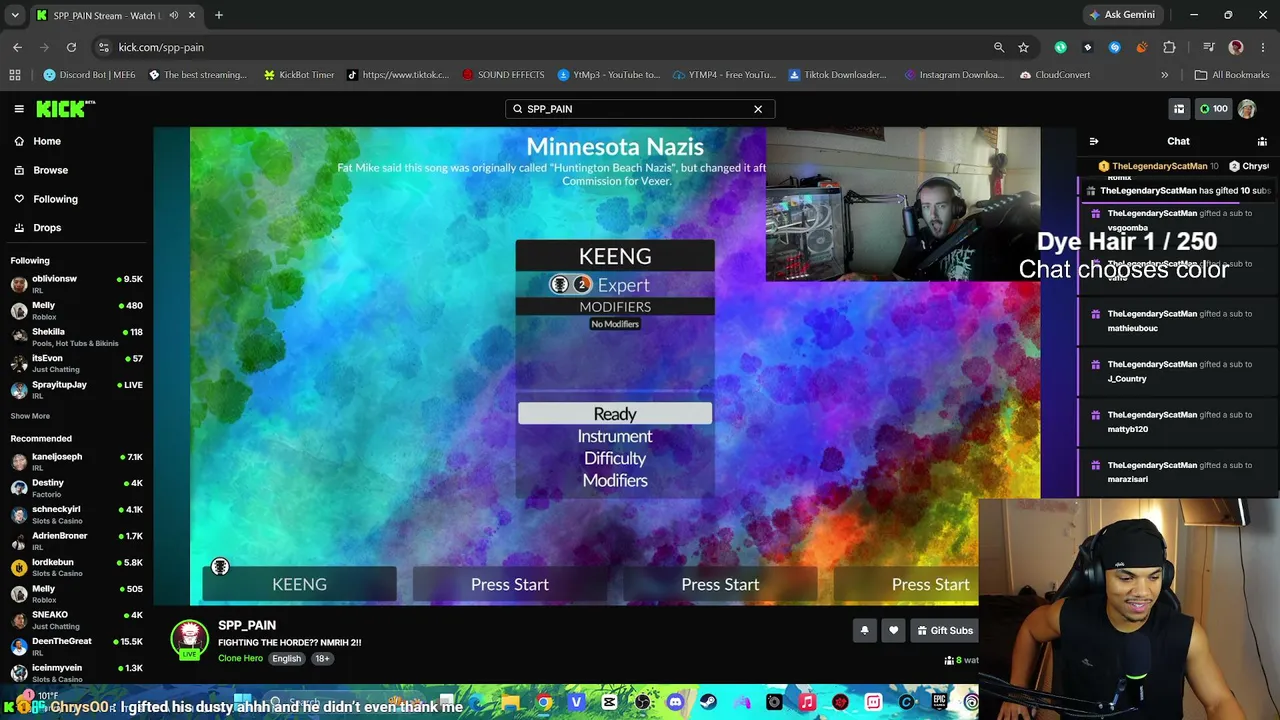
Task: Focus the Kick search field
Action: pos(640,109)
